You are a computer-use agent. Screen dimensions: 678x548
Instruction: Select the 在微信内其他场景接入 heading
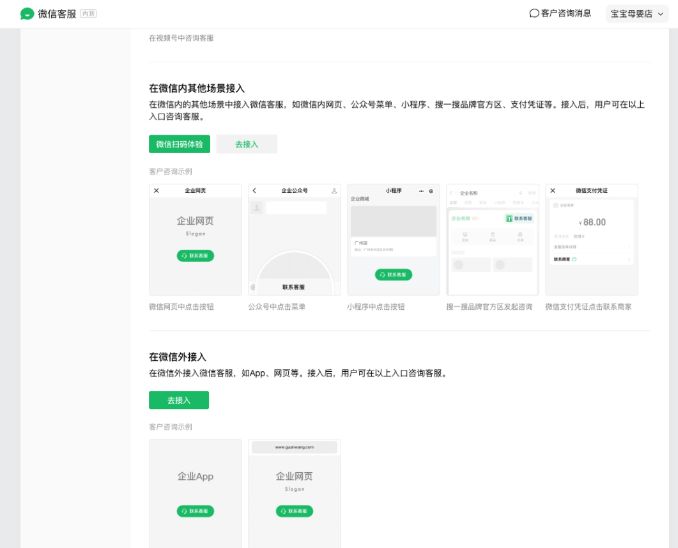(x=197, y=88)
